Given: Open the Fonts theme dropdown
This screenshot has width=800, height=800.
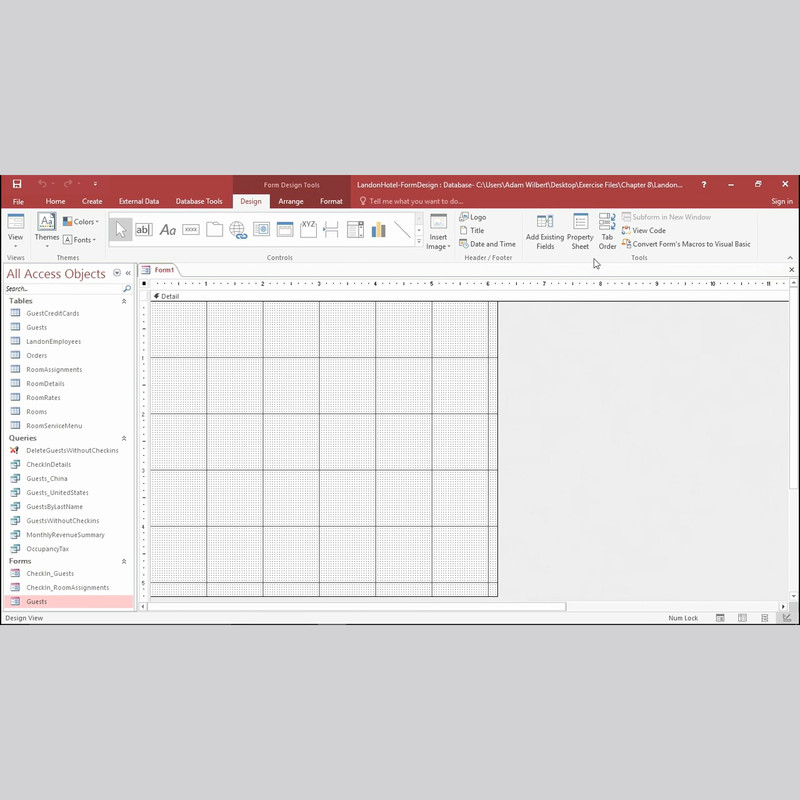Looking at the screenshot, I should tap(80, 240).
